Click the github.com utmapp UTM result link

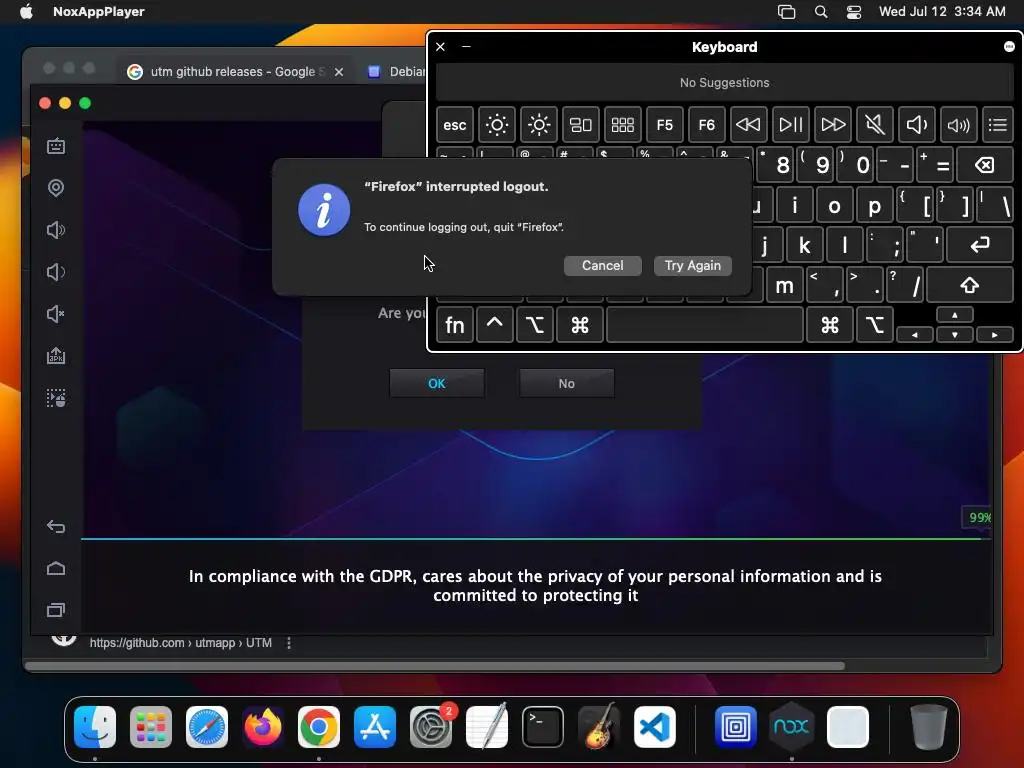coord(180,643)
